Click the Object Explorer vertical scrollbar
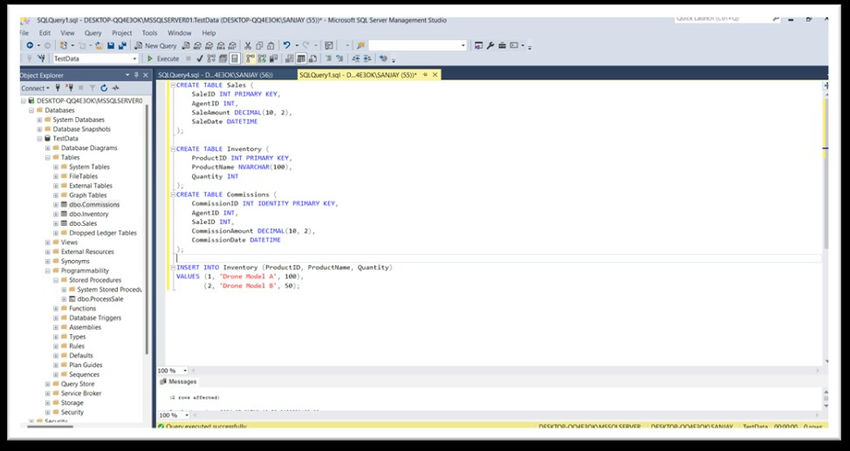850x451 pixels. [147, 228]
